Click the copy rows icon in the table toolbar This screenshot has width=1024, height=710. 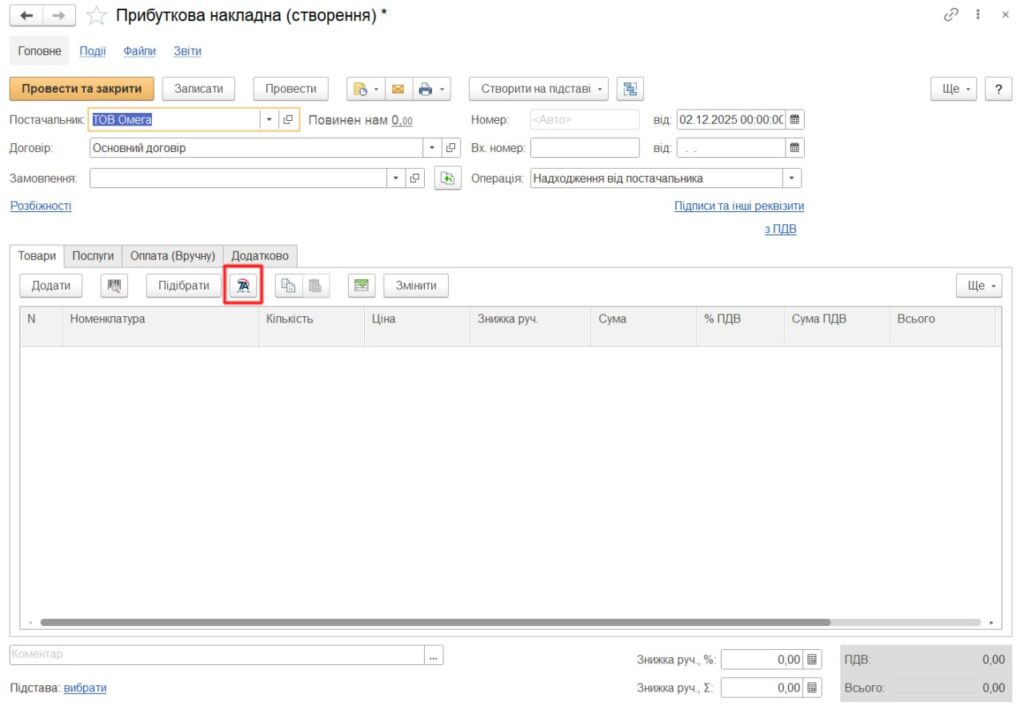point(289,286)
